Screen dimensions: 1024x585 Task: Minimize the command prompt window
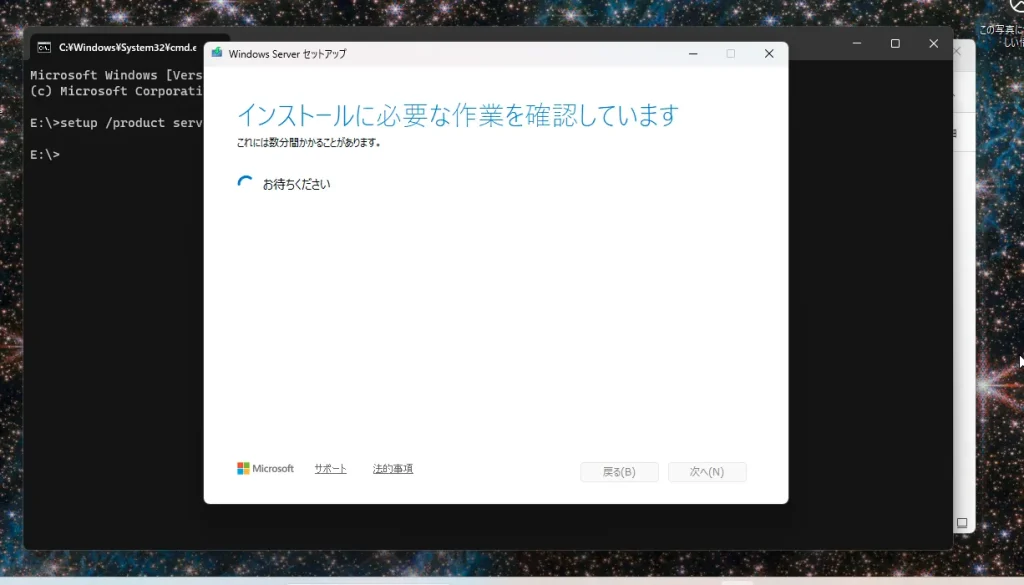pyautogui.click(x=857, y=43)
